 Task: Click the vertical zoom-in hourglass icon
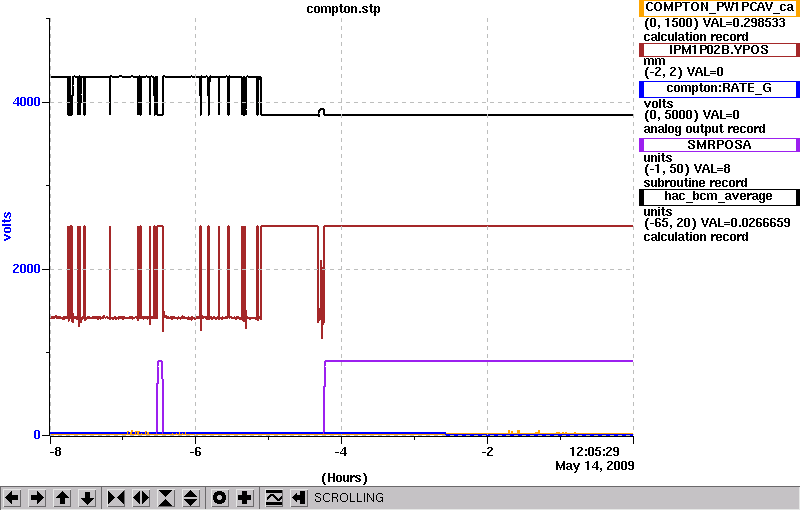tap(166, 497)
